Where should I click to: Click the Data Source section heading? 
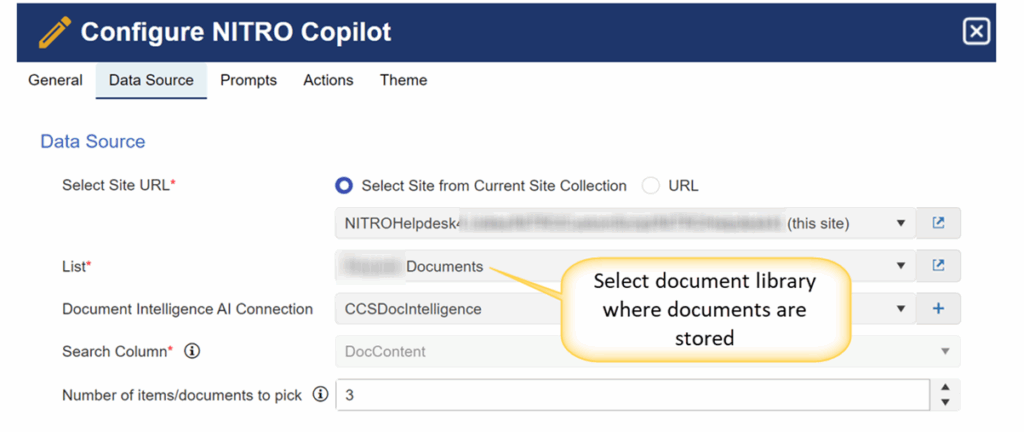[93, 142]
